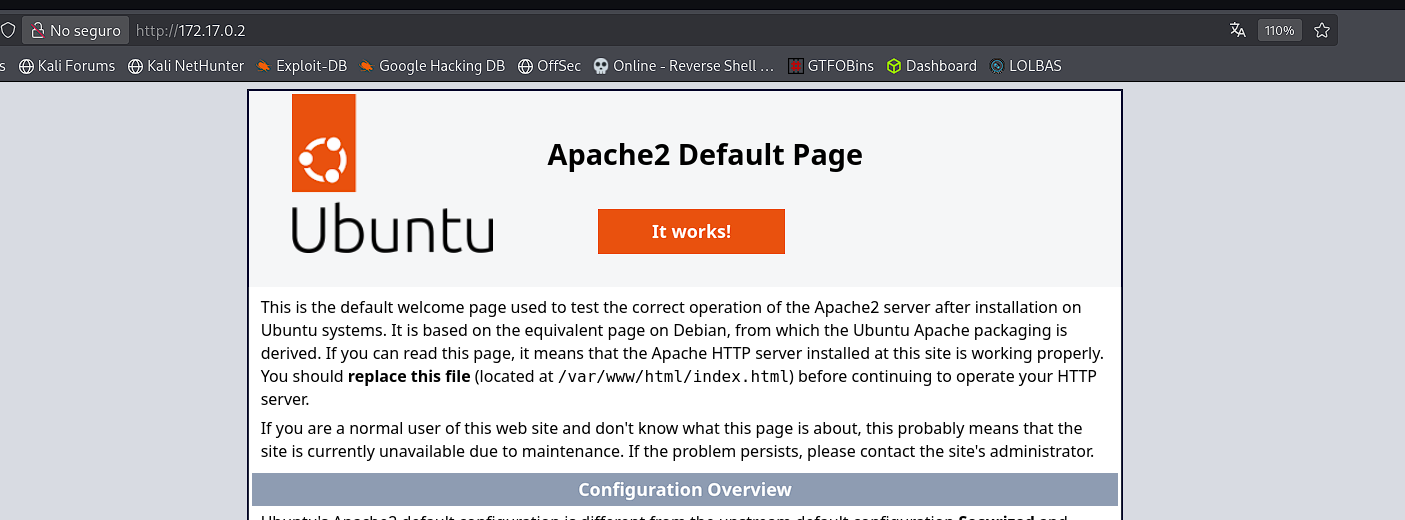Click the OffSec globe icon
The height and width of the screenshot is (520, 1405).
point(525,66)
